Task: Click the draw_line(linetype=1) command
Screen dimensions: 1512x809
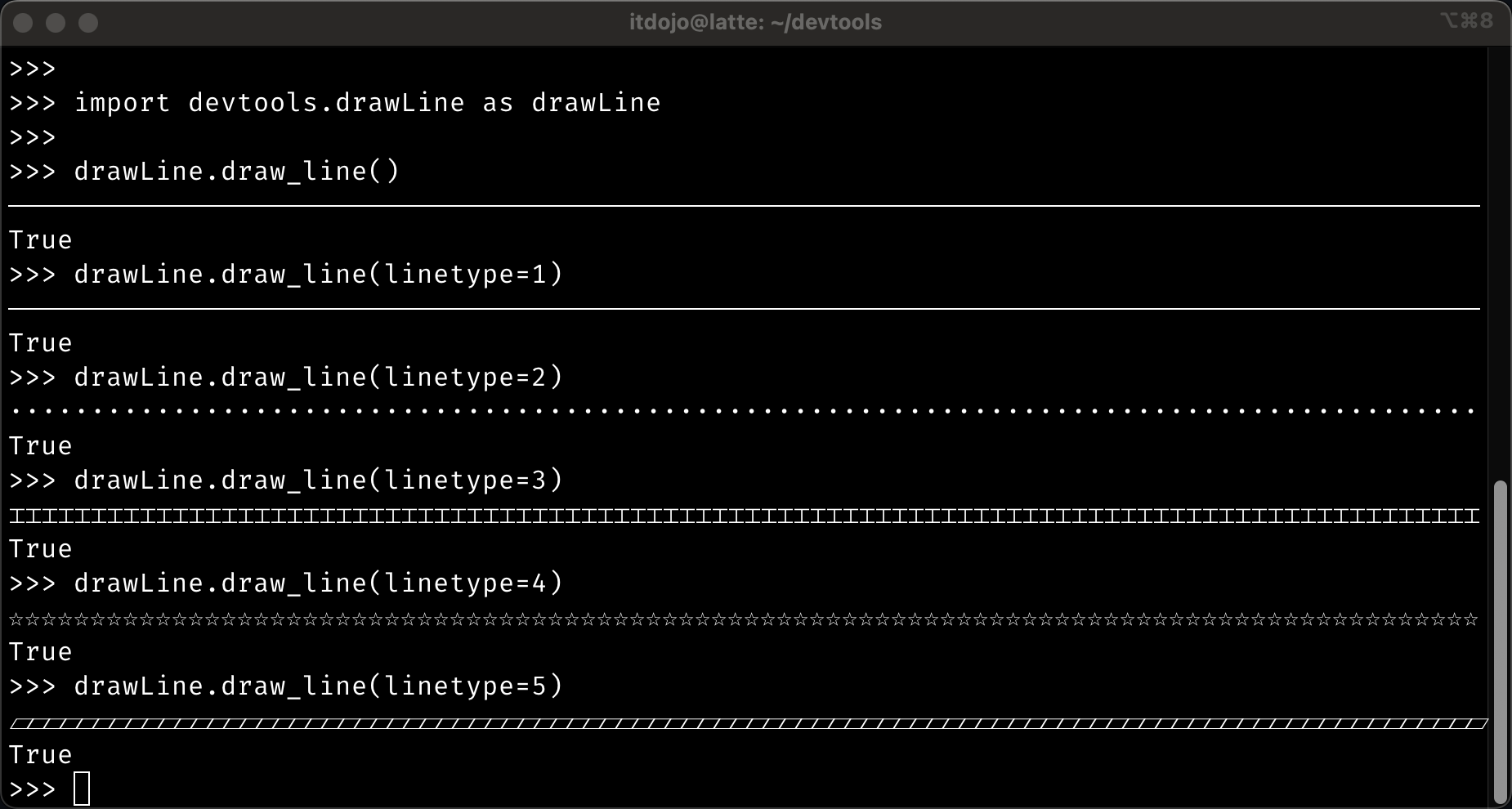Action: pyautogui.click(x=318, y=275)
